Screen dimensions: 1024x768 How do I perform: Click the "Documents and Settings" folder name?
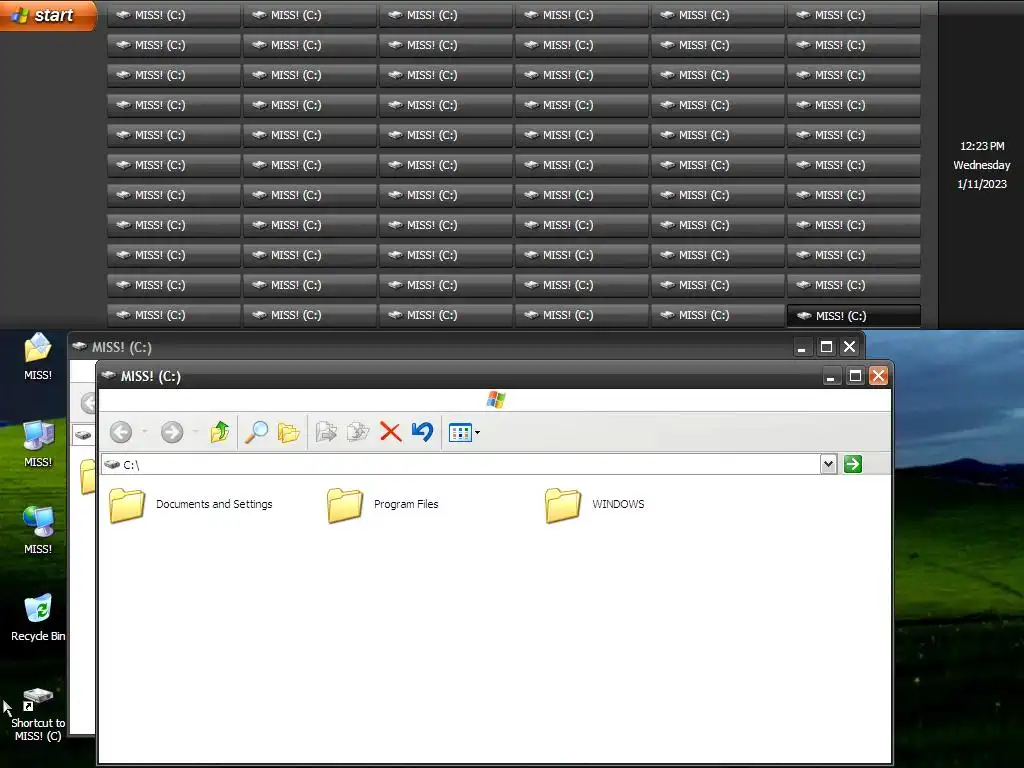pos(214,504)
